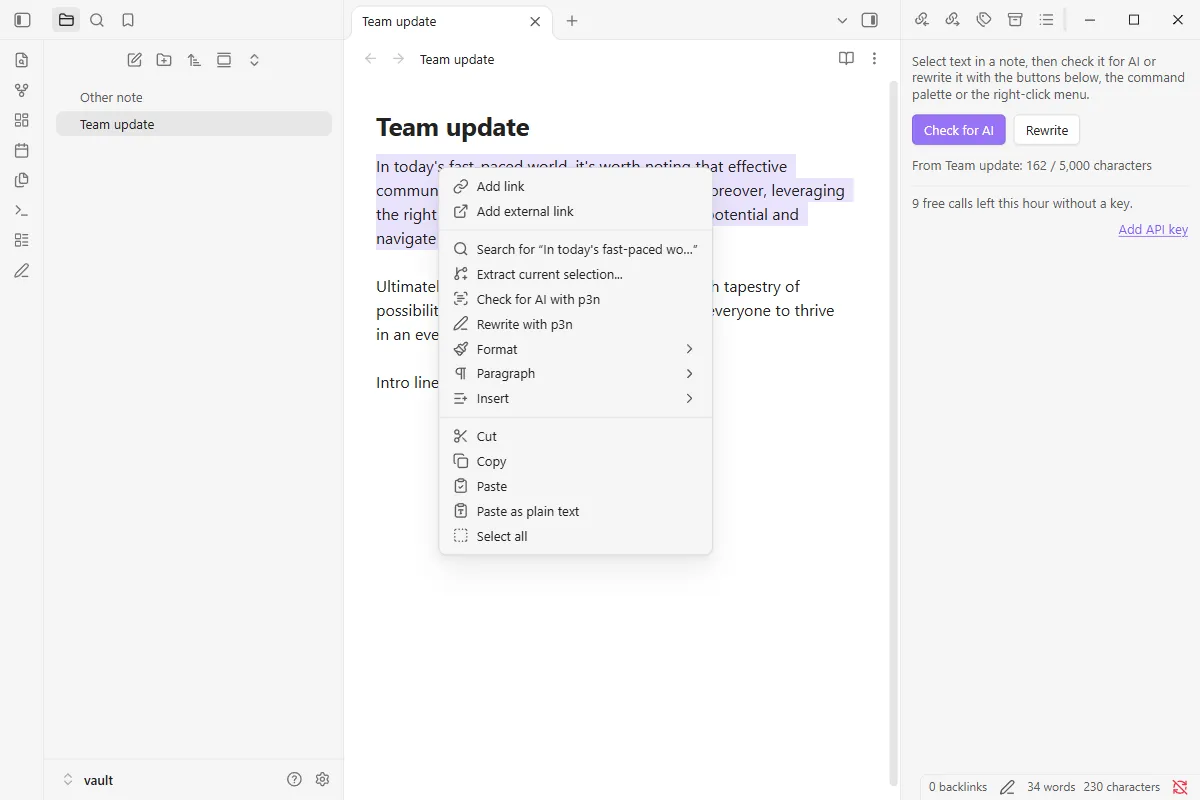Toggle the right sidebar panel
This screenshot has height=800, width=1200.
pos(870,20)
